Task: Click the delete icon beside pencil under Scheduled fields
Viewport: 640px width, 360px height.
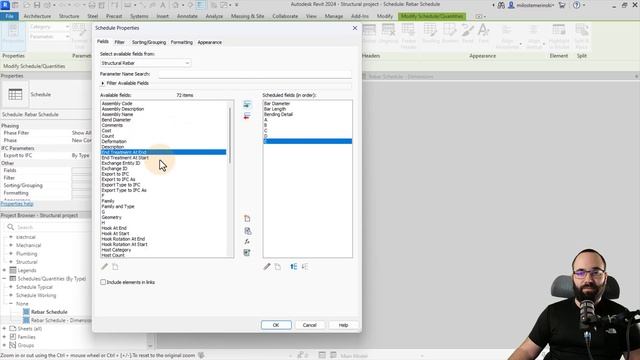Action: pos(278,267)
